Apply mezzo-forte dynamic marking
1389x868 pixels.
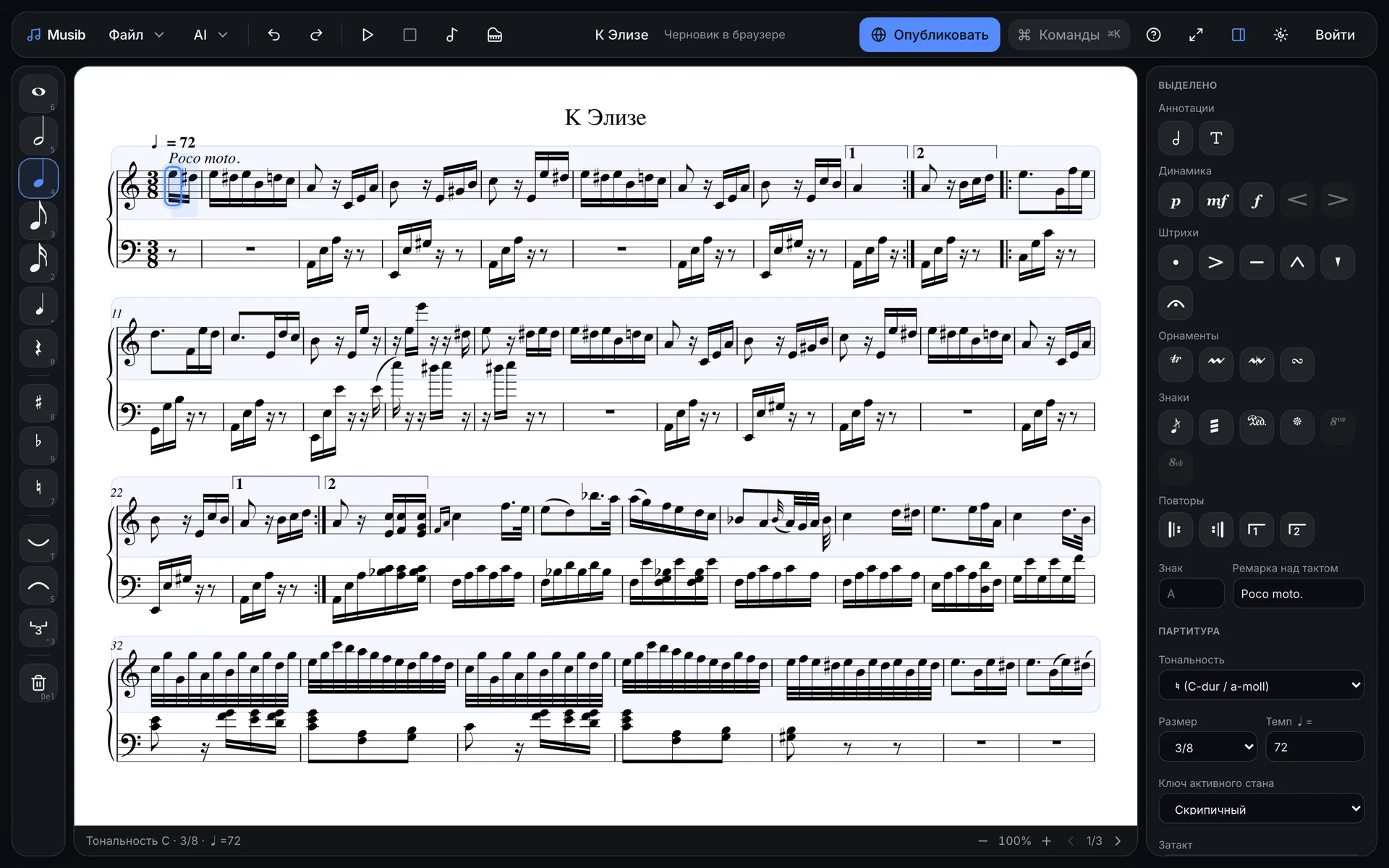[1216, 200]
